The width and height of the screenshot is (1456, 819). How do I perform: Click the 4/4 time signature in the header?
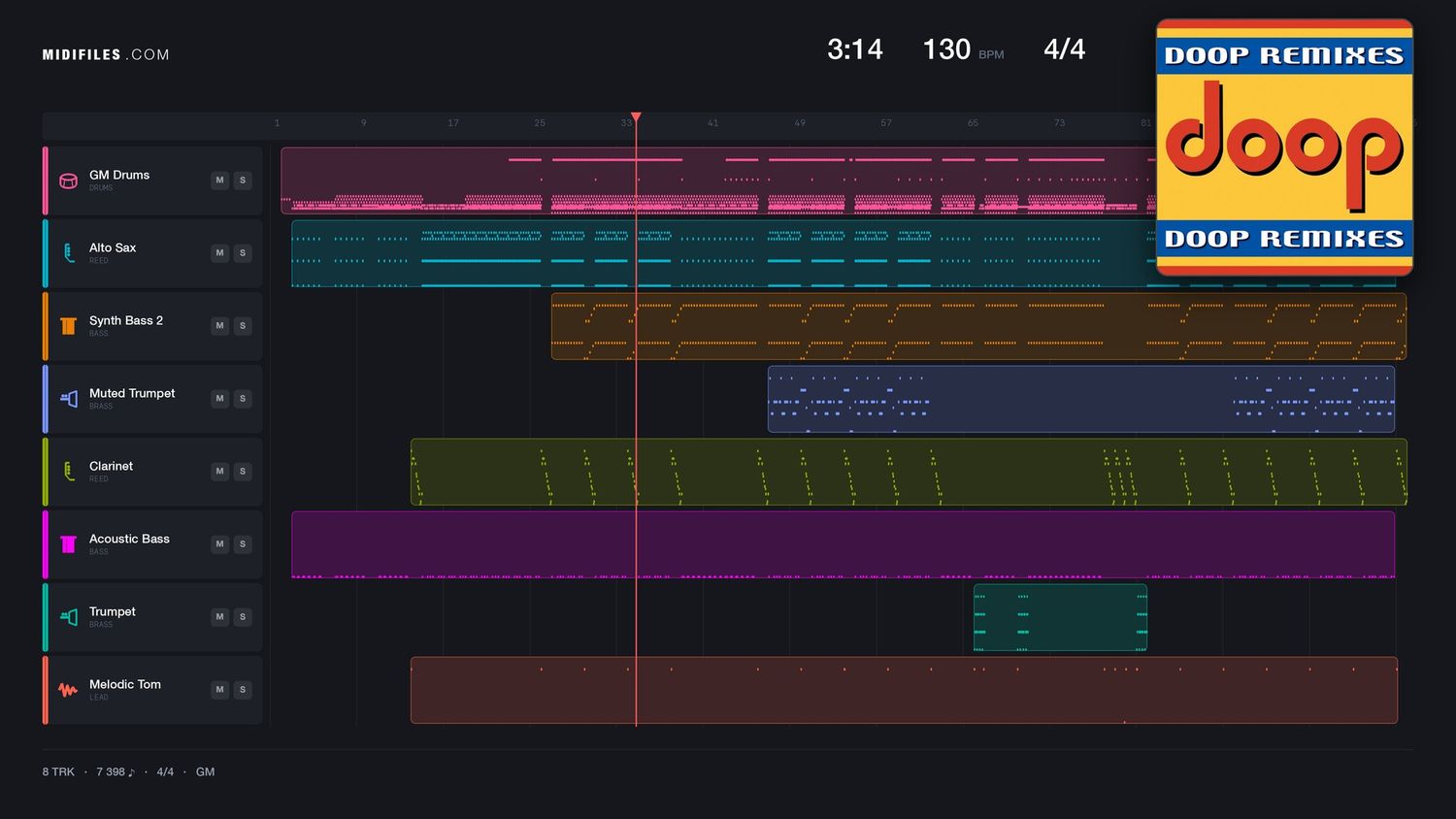pos(1065,49)
